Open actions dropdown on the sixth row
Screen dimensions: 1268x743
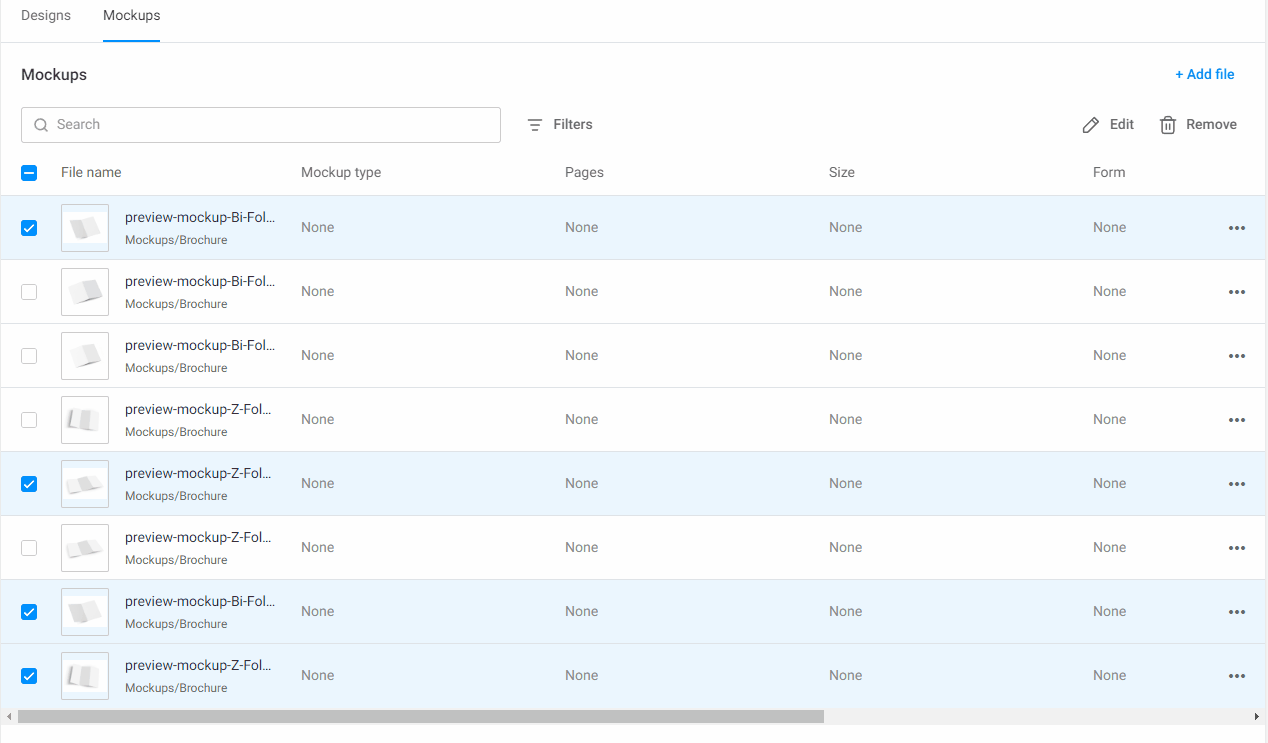(x=1237, y=547)
